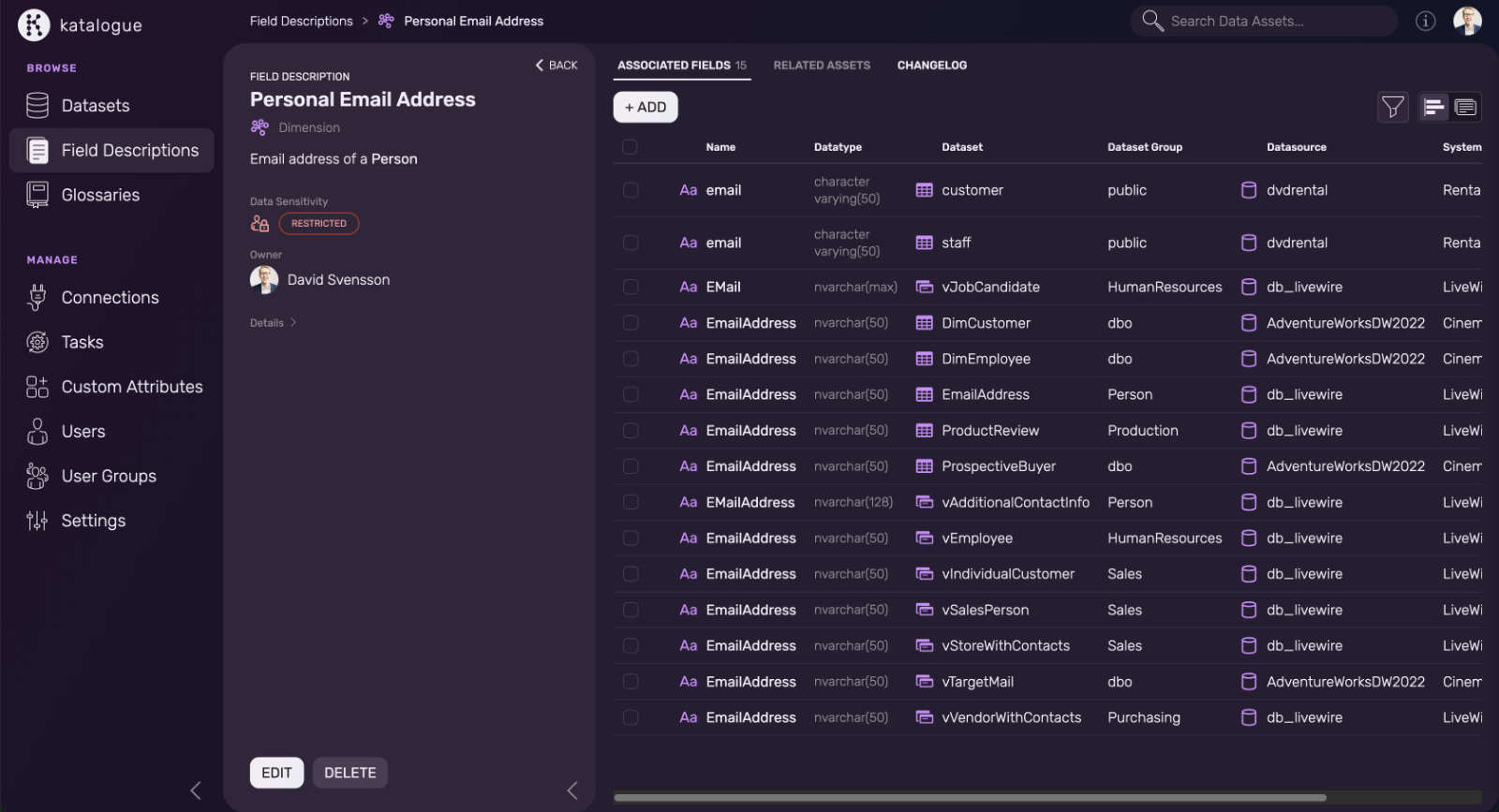The height and width of the screenshot is (812, 1499).
Task: Click the horizontal table scrollbar
Action: [970, 798]
